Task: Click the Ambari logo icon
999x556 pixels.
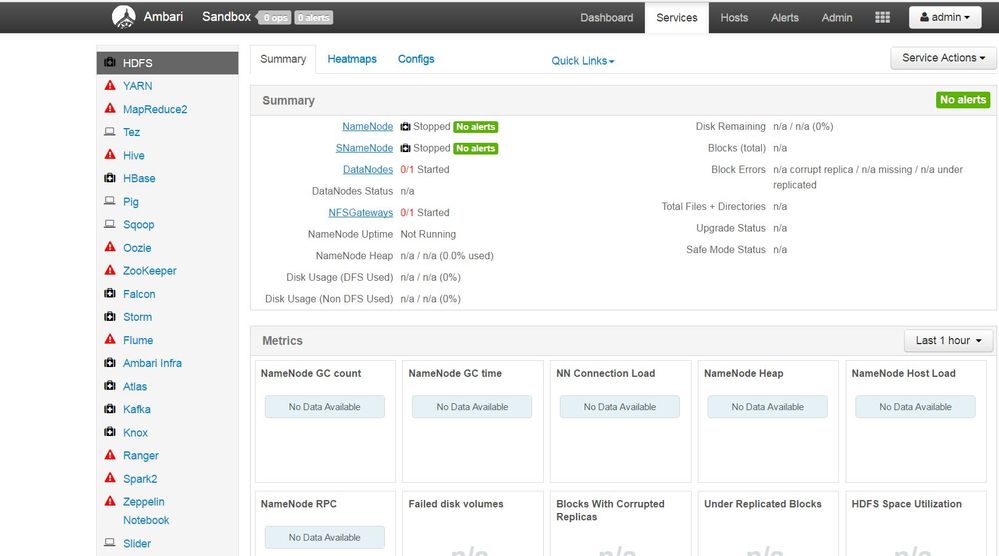Action: tap(124, 17)
